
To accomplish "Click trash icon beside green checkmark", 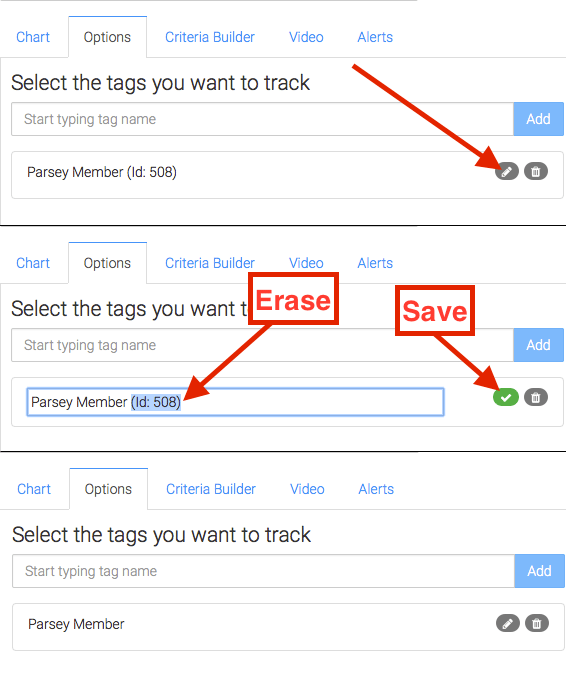I will pyautogui.click(x=536, y=397).
